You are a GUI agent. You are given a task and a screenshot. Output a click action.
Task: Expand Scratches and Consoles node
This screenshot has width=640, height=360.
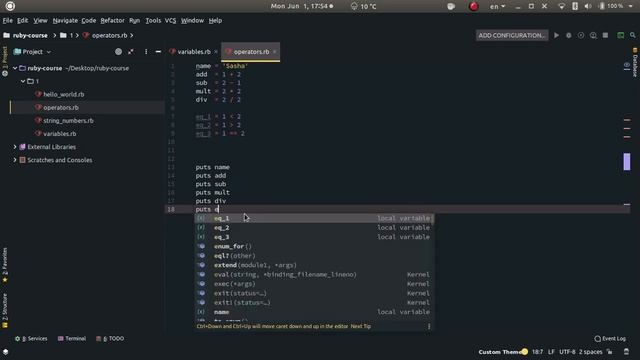pos(15,160)
